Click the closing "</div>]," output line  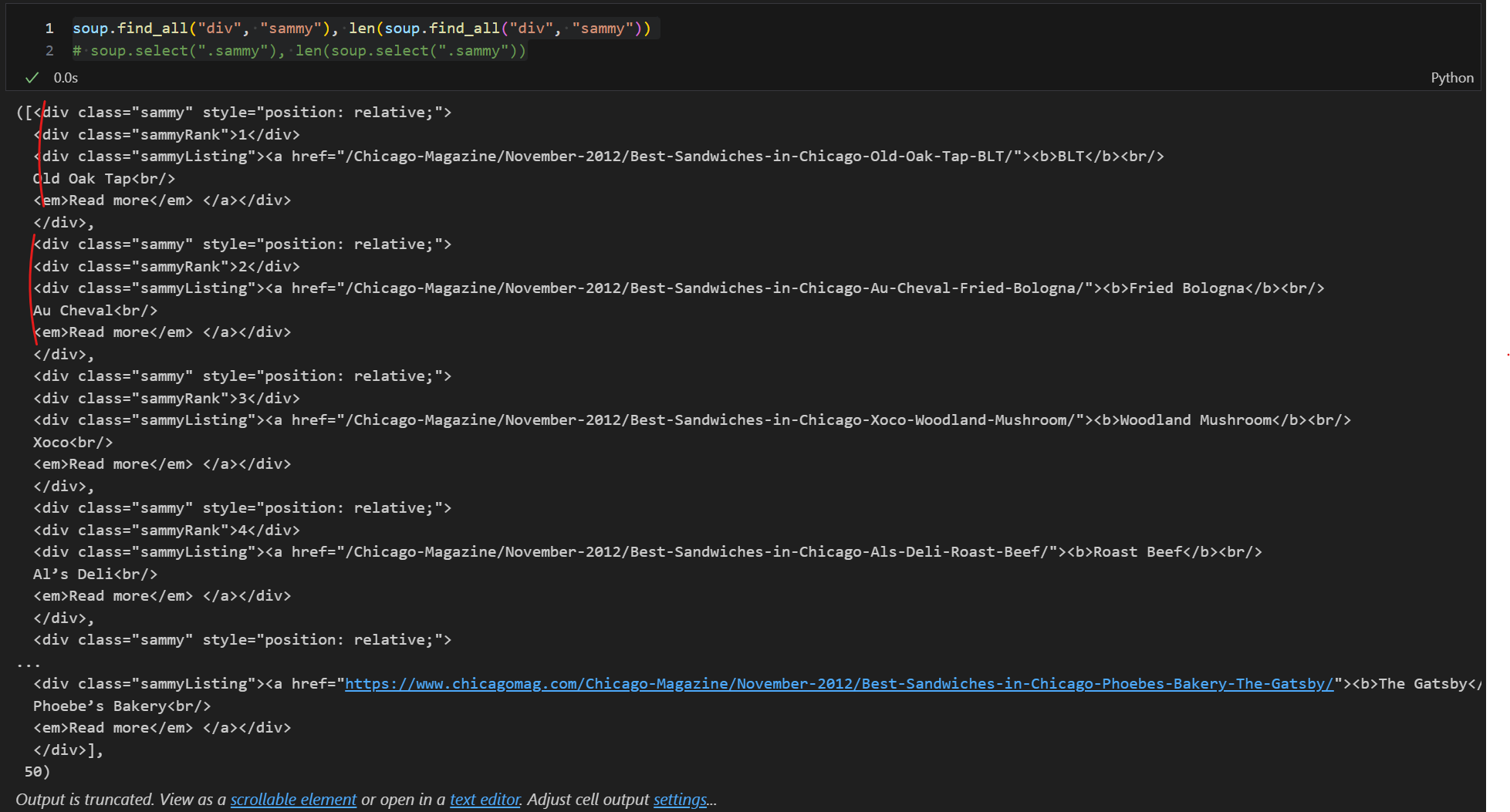pos(68,750)
